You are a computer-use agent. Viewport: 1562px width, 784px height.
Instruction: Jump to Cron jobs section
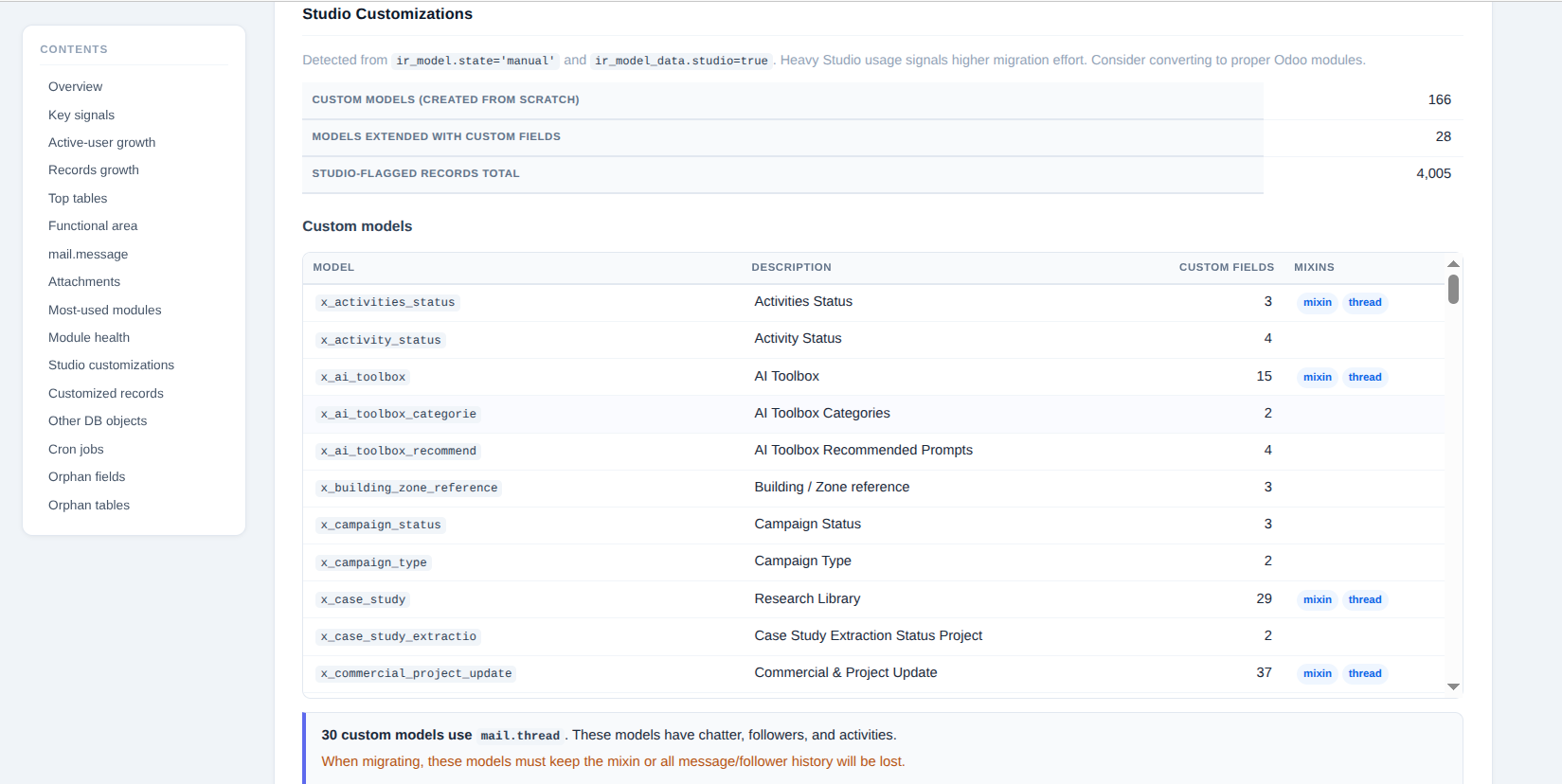(x=76, y=449)
